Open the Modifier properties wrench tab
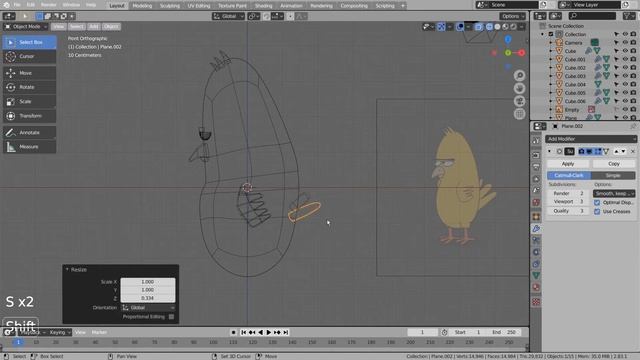The width and height of the screenshot is (640, 360). (536, 229)
